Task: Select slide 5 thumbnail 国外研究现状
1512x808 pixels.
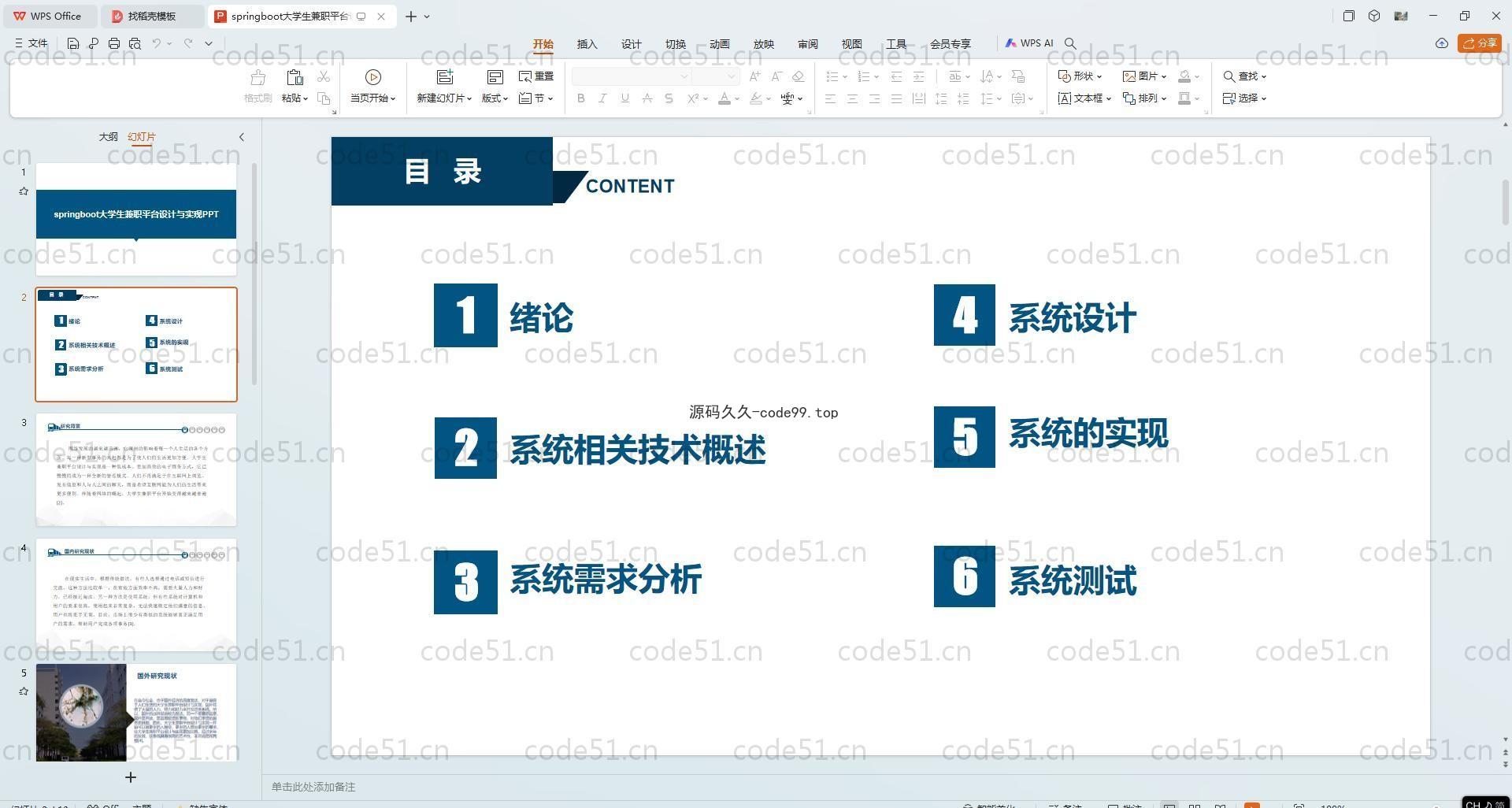Action: pos(136,713)
